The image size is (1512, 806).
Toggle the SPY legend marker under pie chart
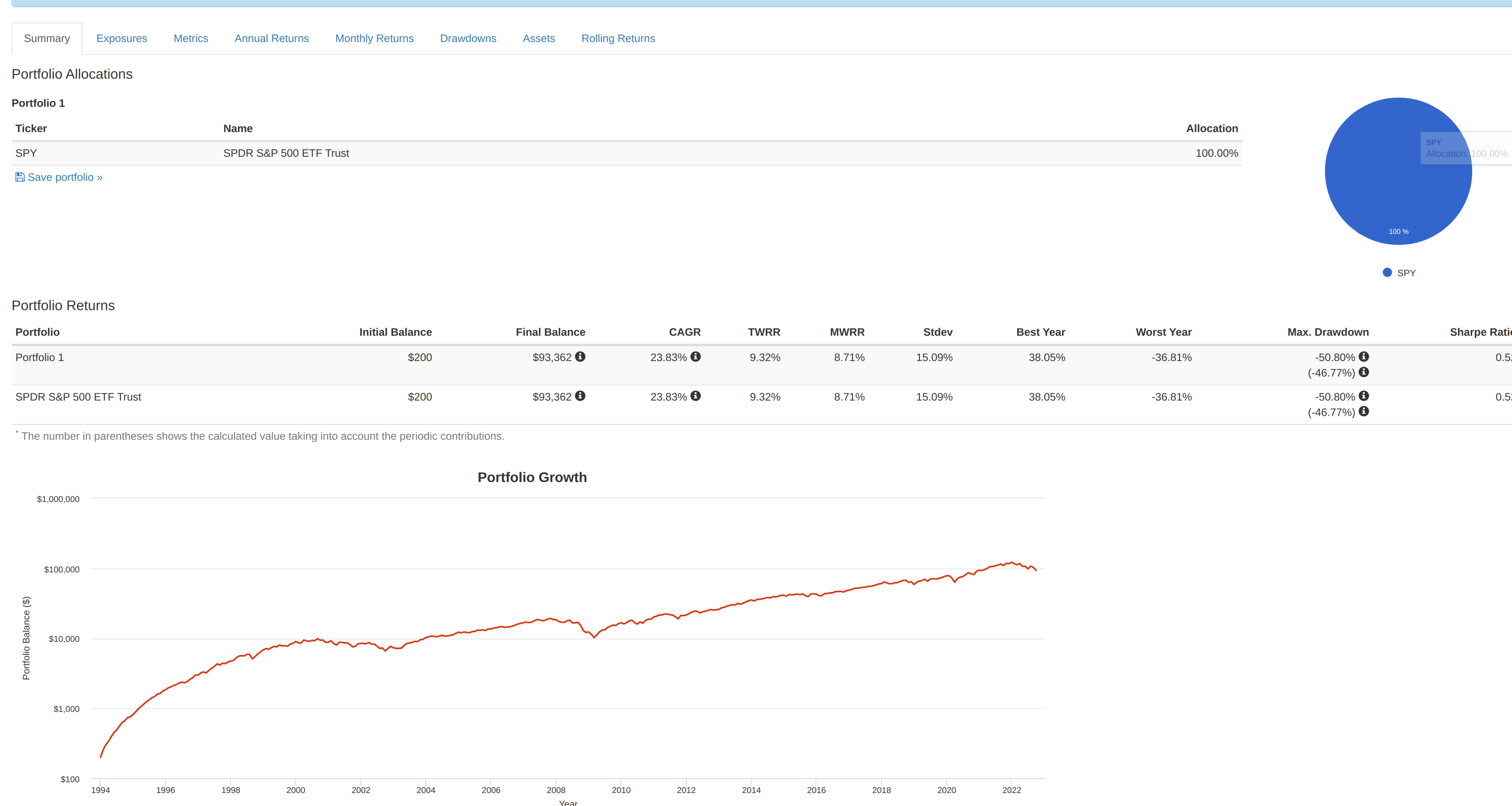click(x=1388, y=272)
